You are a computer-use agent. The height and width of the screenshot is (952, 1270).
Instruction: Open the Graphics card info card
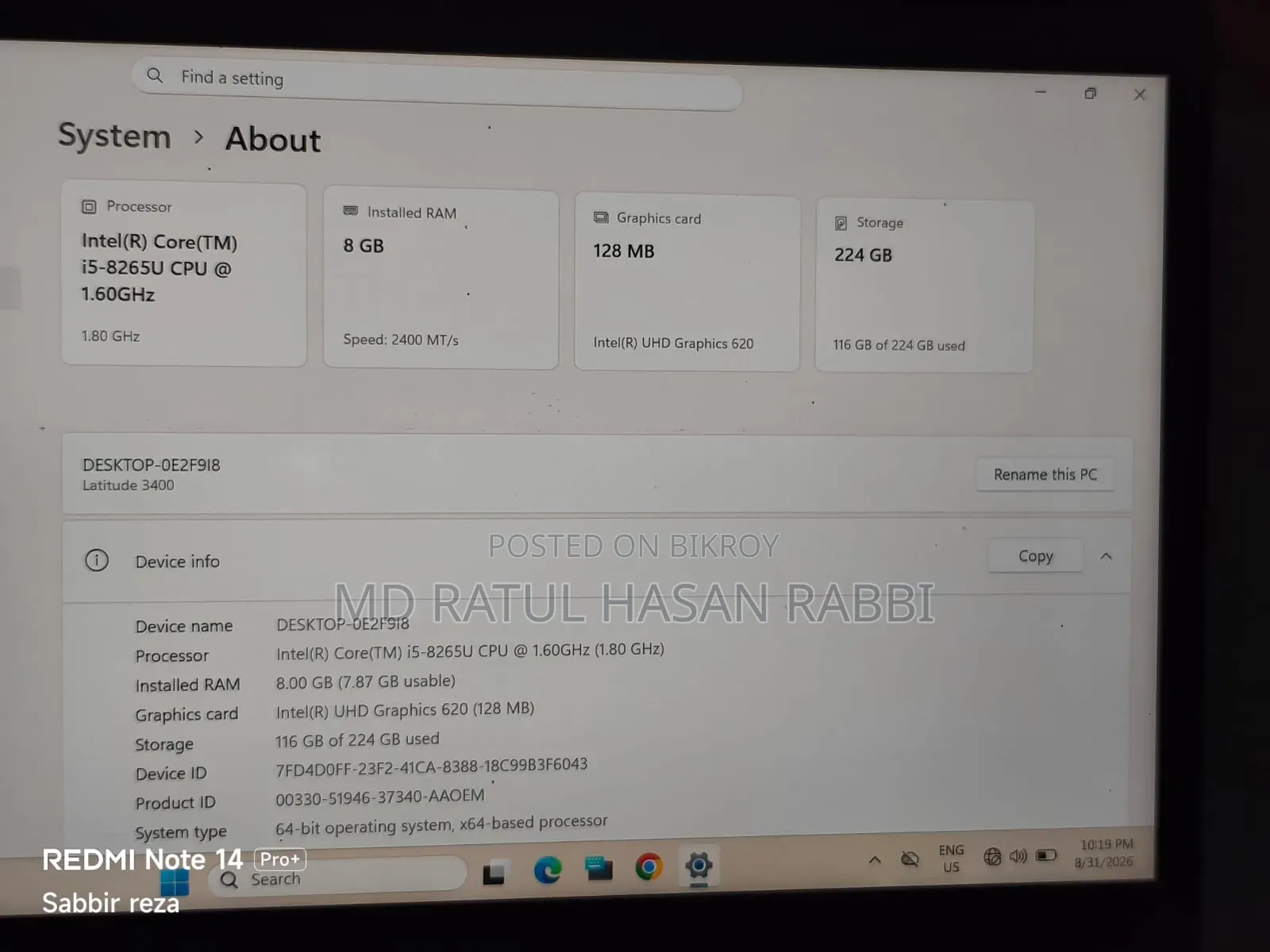[687, 282]
